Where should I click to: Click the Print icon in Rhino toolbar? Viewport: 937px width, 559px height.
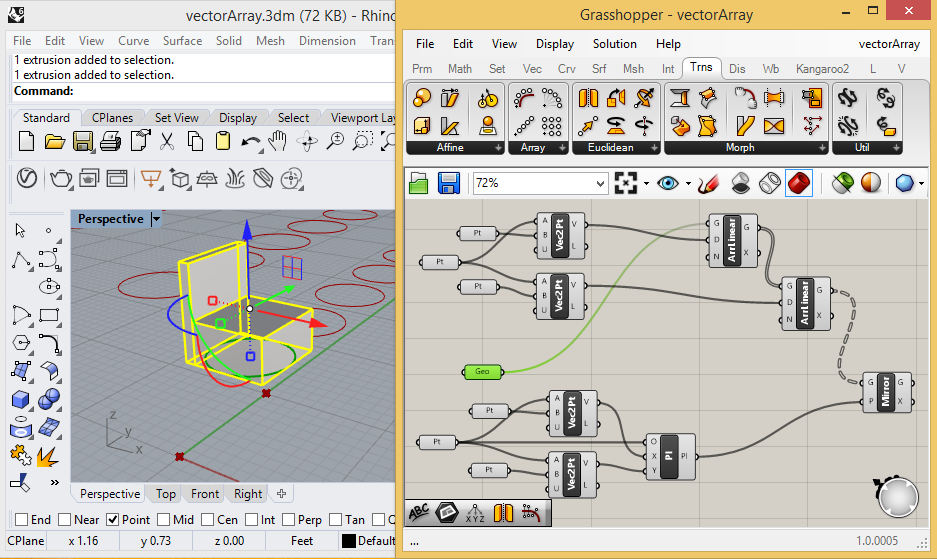110,142
